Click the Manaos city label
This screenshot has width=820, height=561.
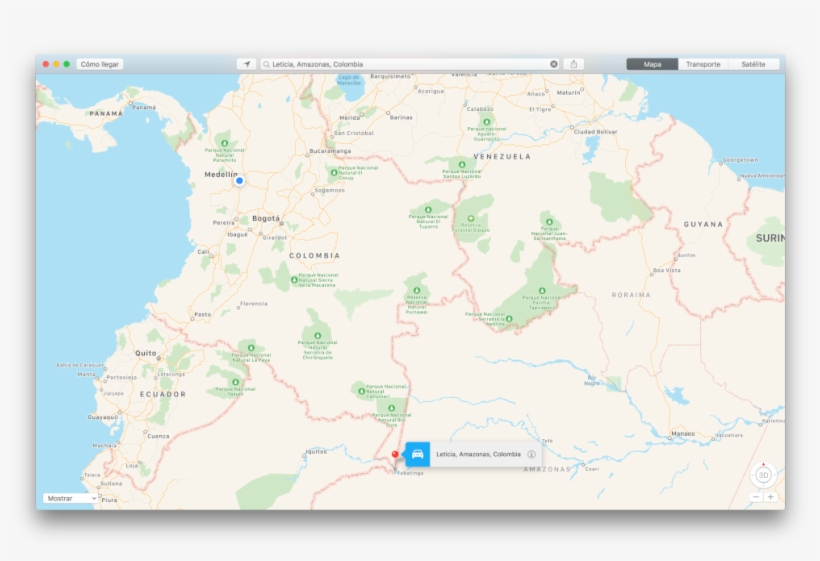683,433
